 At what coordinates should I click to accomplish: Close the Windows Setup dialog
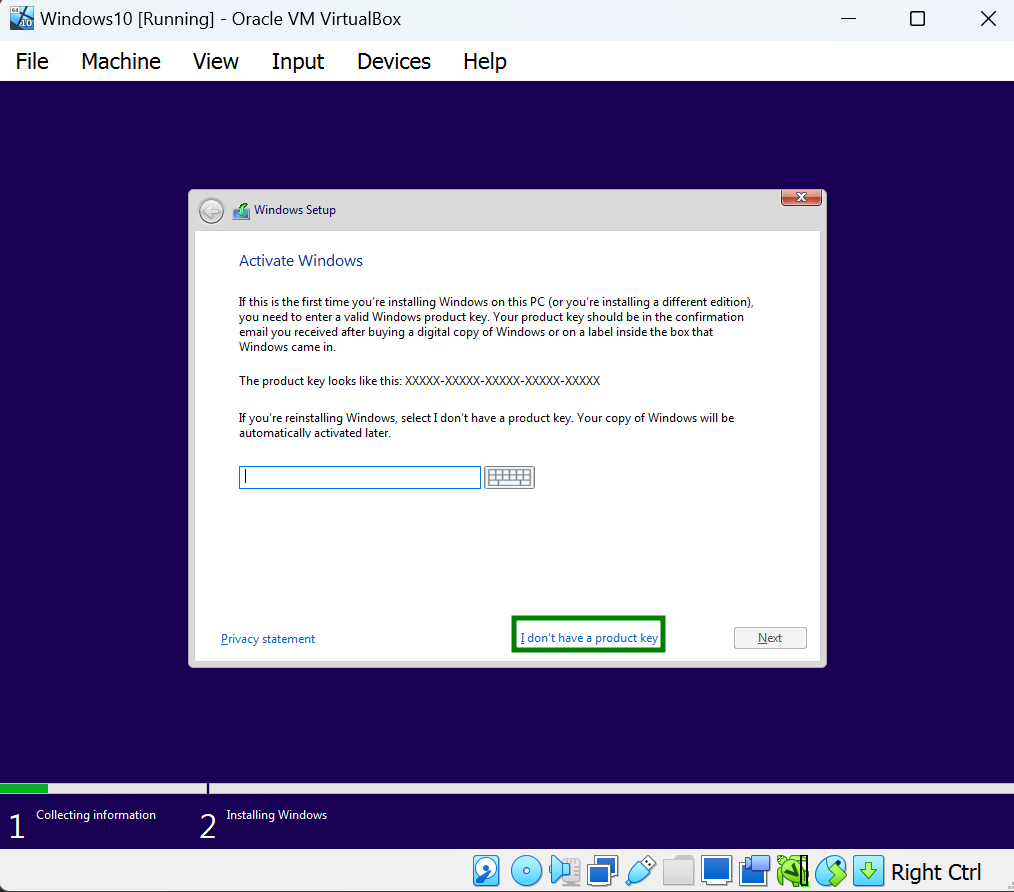[x=801, y=197]
